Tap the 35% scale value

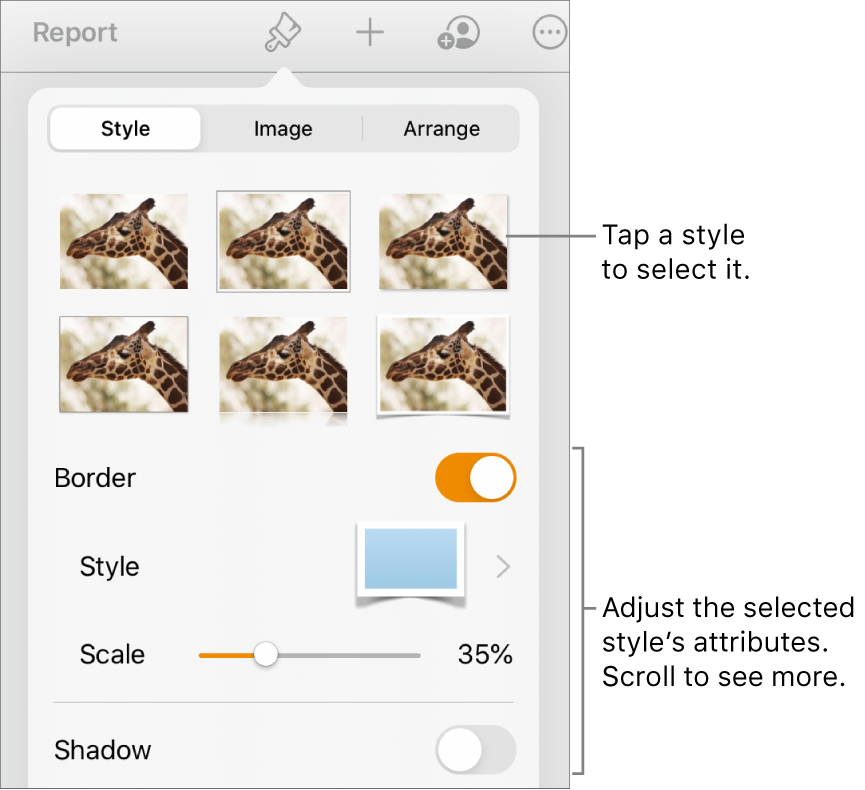(x=485, y=655)
